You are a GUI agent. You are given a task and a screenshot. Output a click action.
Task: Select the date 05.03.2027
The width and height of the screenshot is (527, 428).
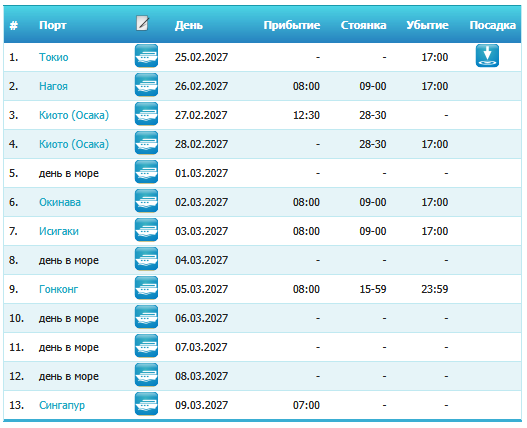click(x=201, y=289)
